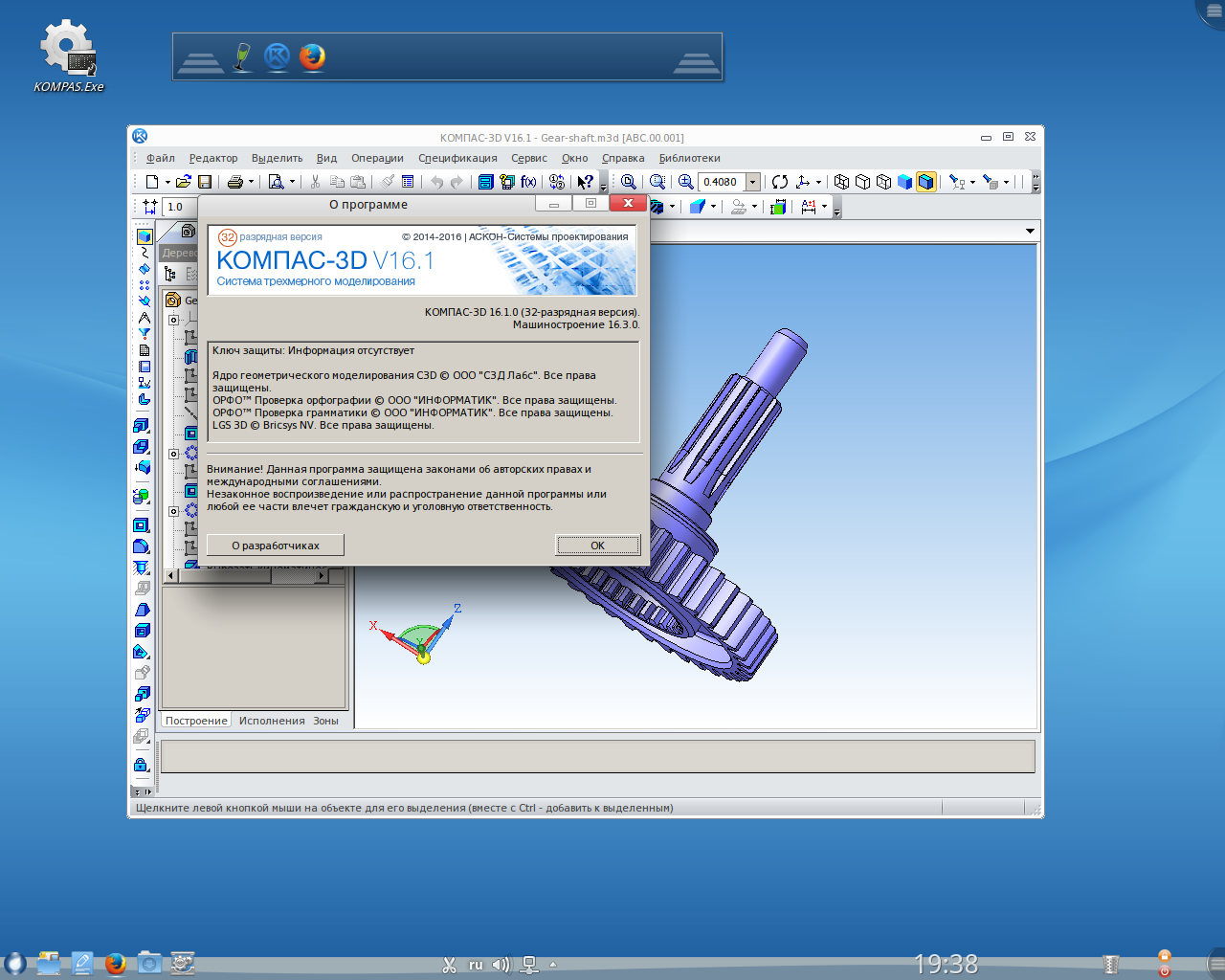Click the fillet icon in left panel
Viewport: 1225px width, 980px height.
142,546
